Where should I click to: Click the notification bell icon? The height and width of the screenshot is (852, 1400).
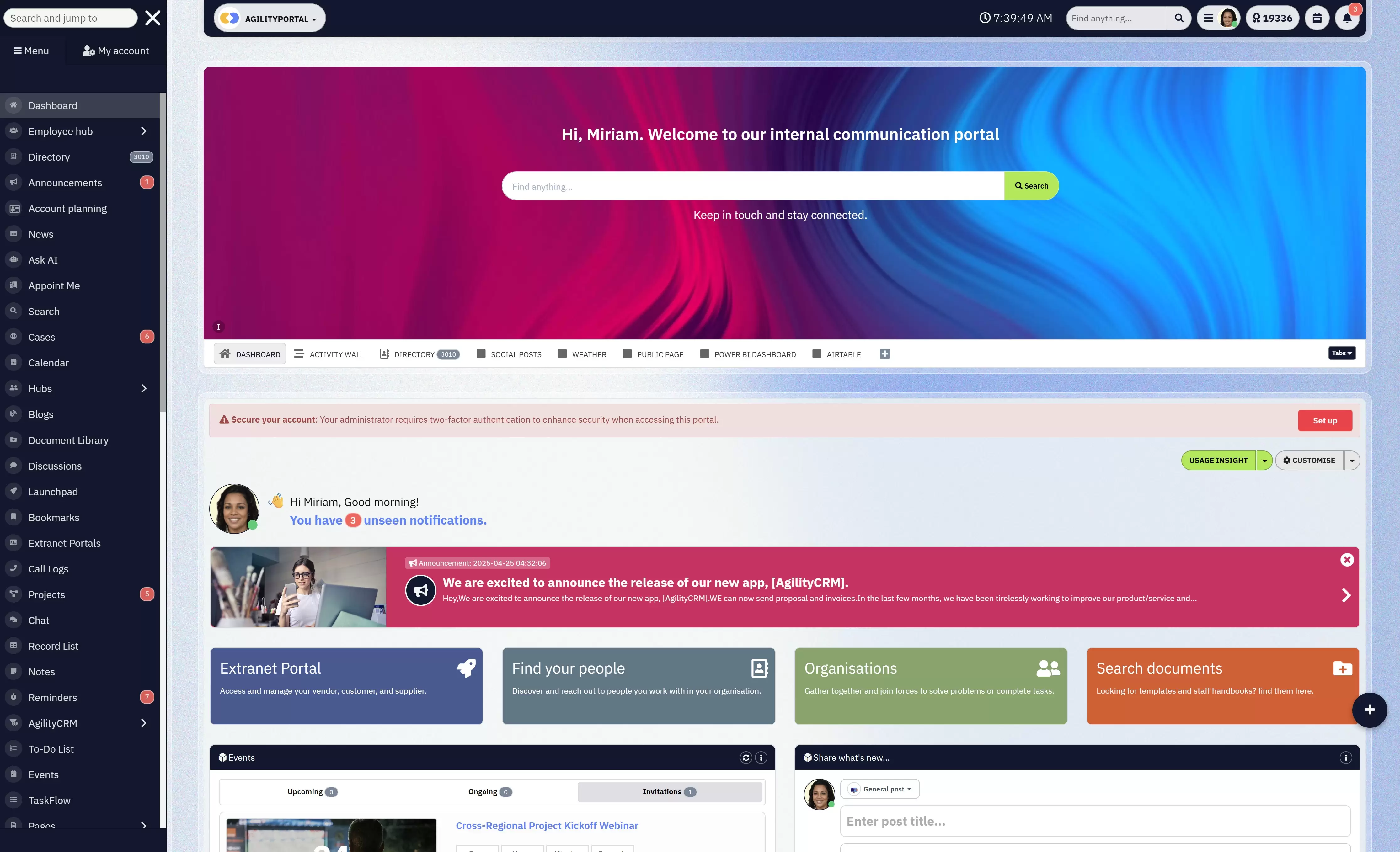[x=1347, y=18]
